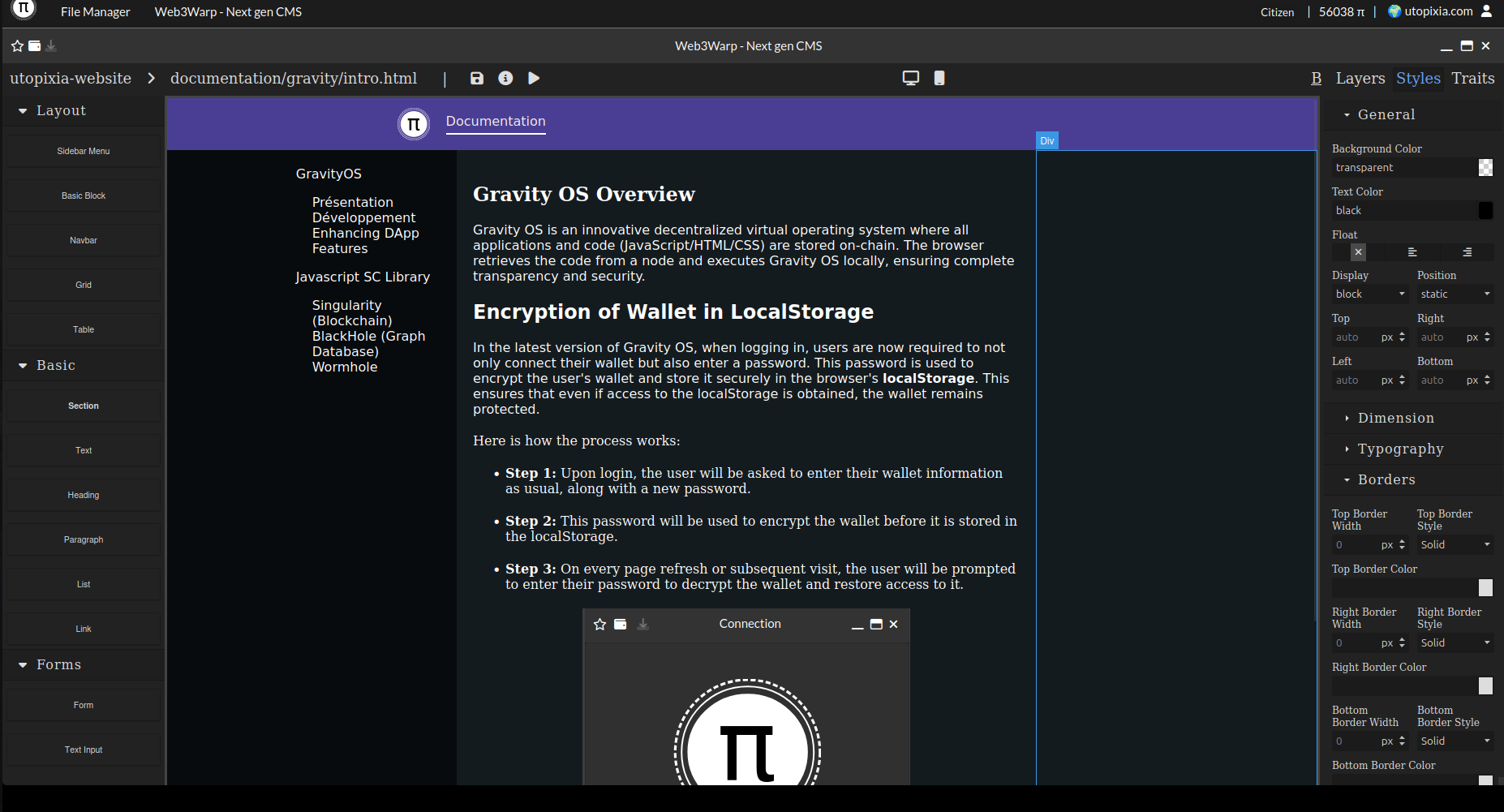
Task: Click the star icon in the Connection window
Action: click(x=600, y=625)
